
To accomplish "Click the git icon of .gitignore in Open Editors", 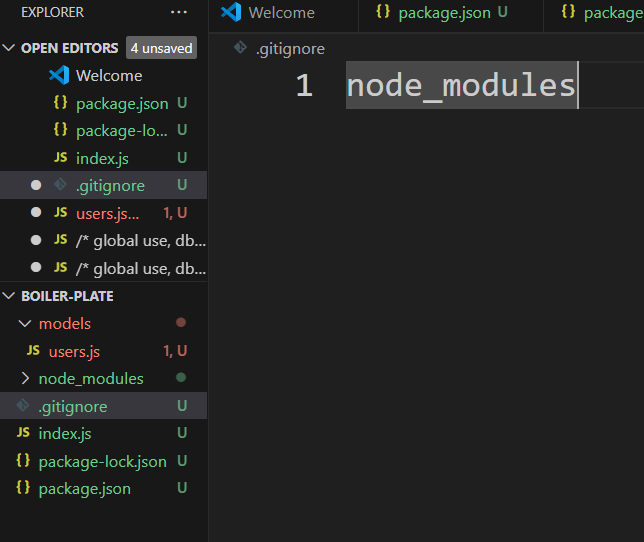I will 60,185.
